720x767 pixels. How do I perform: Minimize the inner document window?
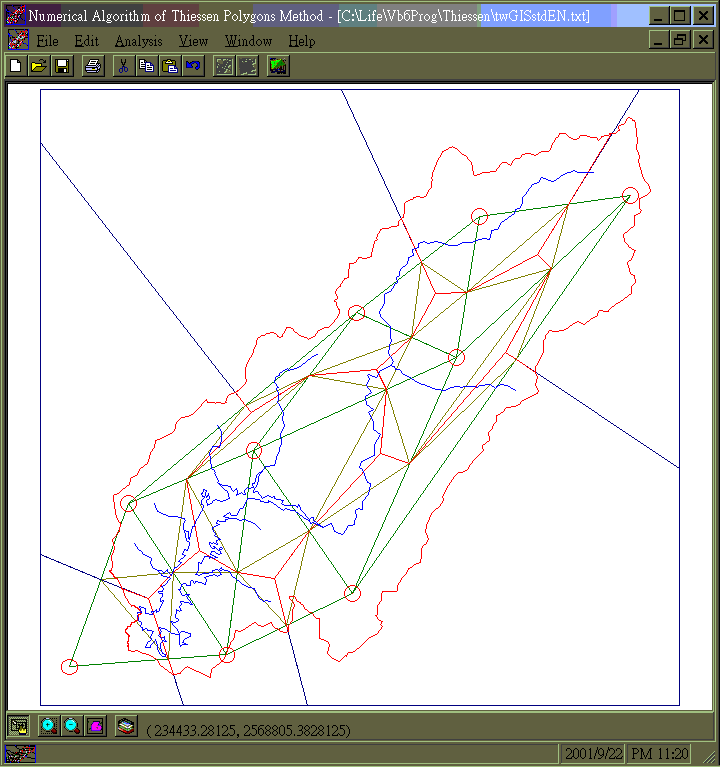point(658,40)
